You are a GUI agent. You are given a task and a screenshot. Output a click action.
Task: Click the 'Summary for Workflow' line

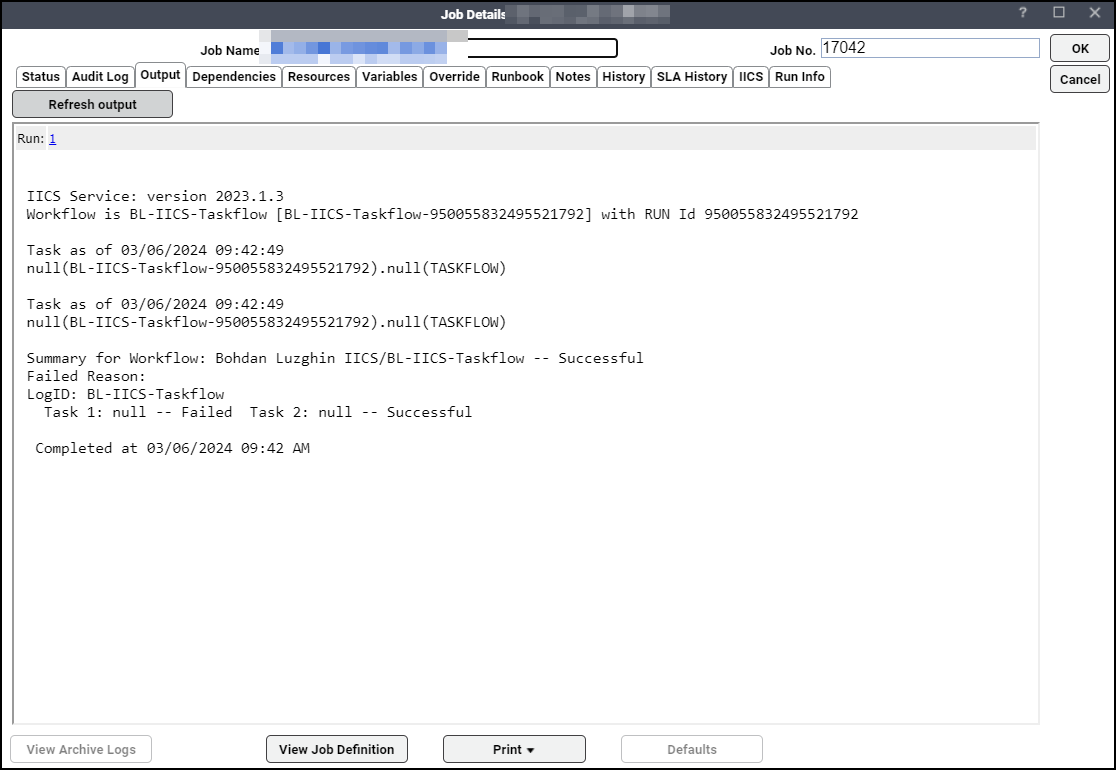(x=335, y=358)
